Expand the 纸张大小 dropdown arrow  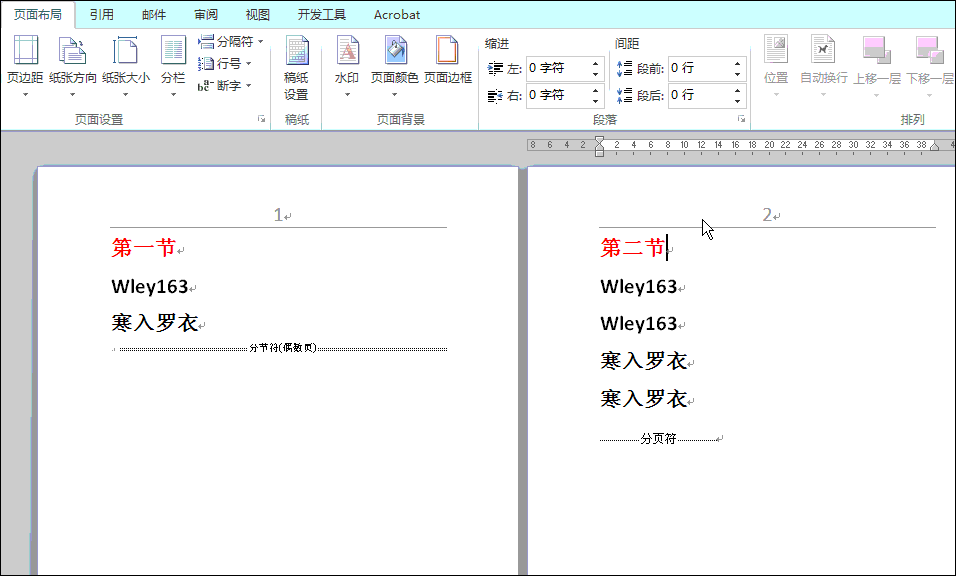[126, 94]
